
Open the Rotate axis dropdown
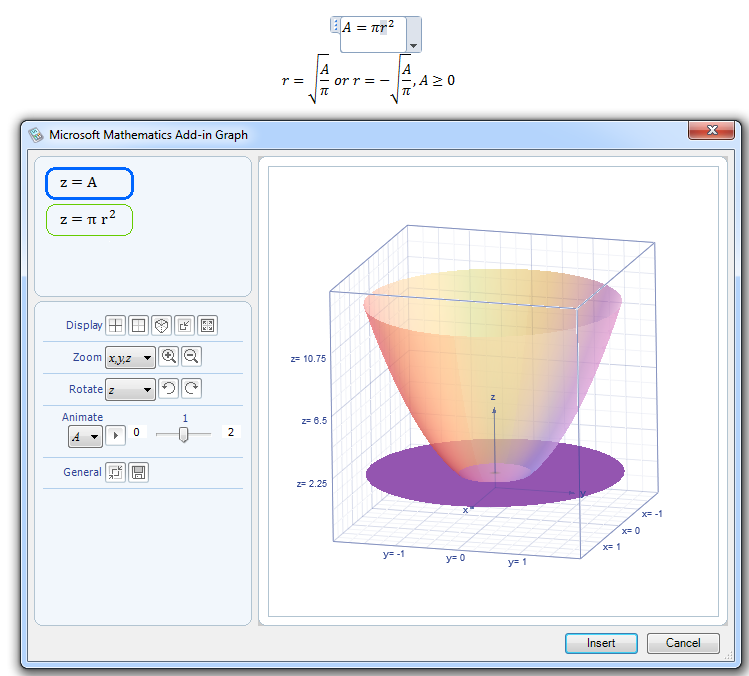130,389
